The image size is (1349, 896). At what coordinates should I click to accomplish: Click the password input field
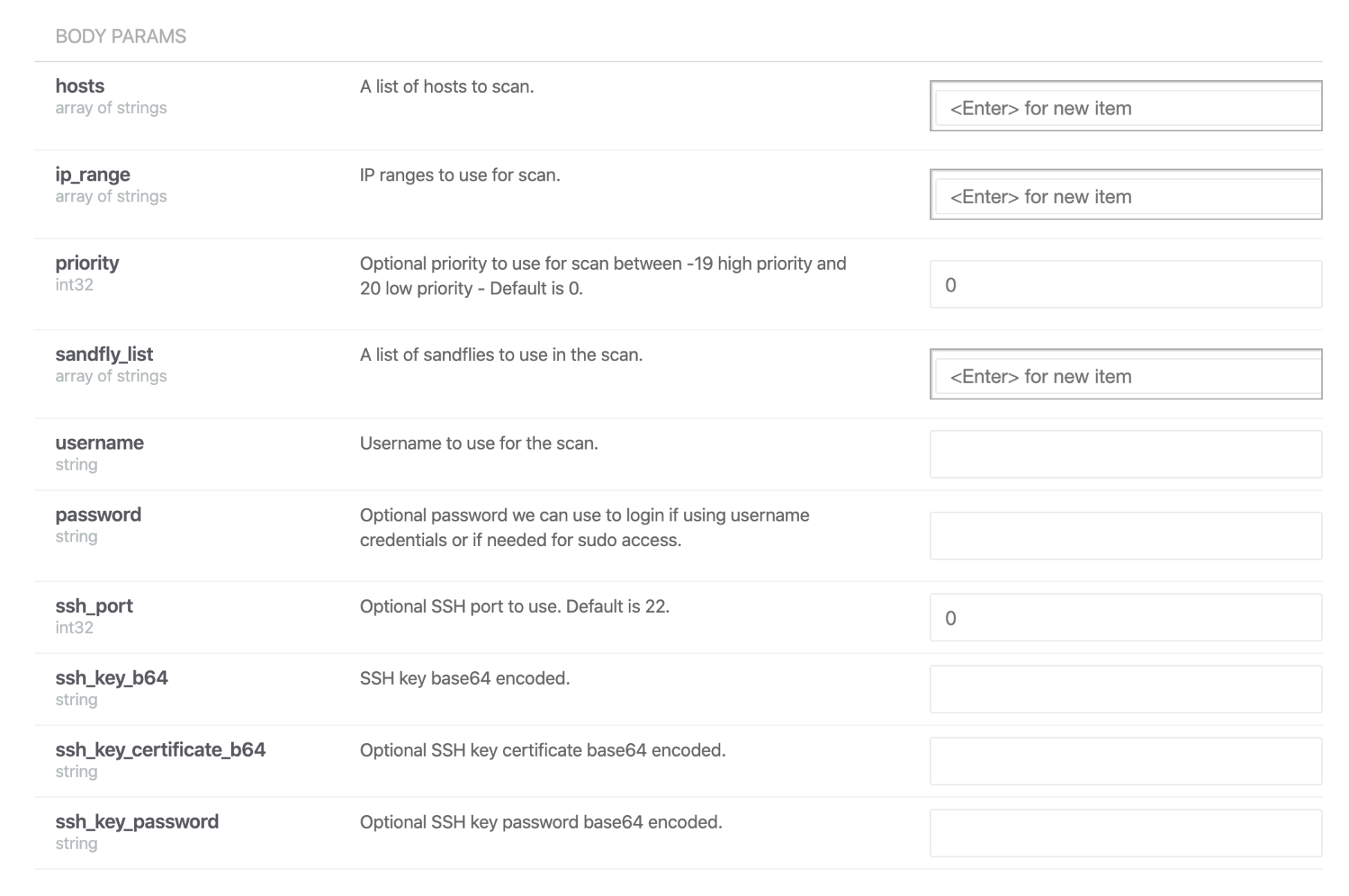tap(1126, 536)
